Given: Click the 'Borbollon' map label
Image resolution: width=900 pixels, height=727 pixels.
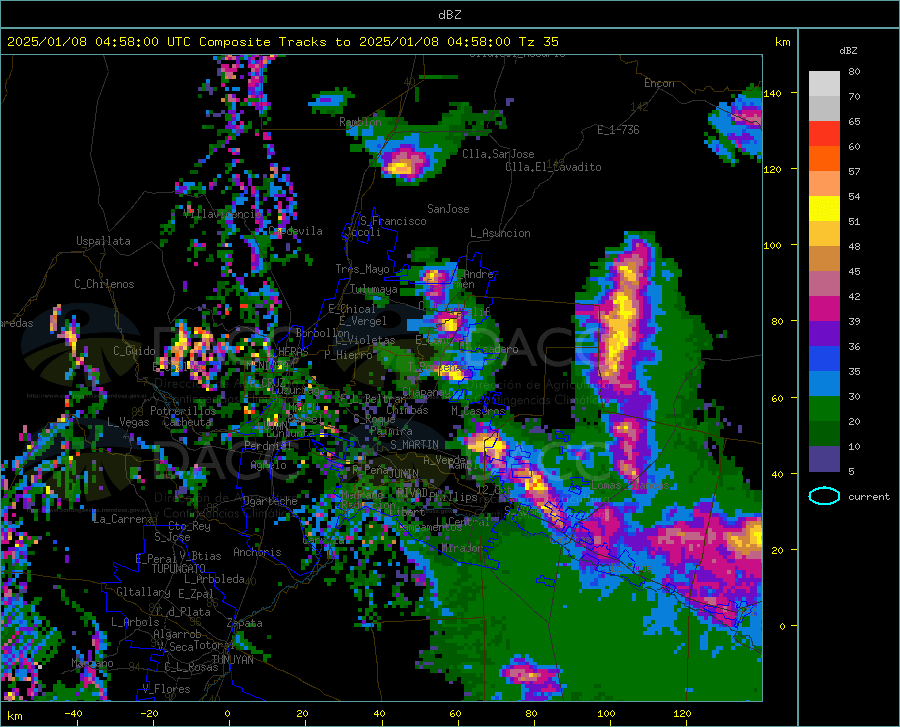Looking at the screenshot, I should pos(322,333).
